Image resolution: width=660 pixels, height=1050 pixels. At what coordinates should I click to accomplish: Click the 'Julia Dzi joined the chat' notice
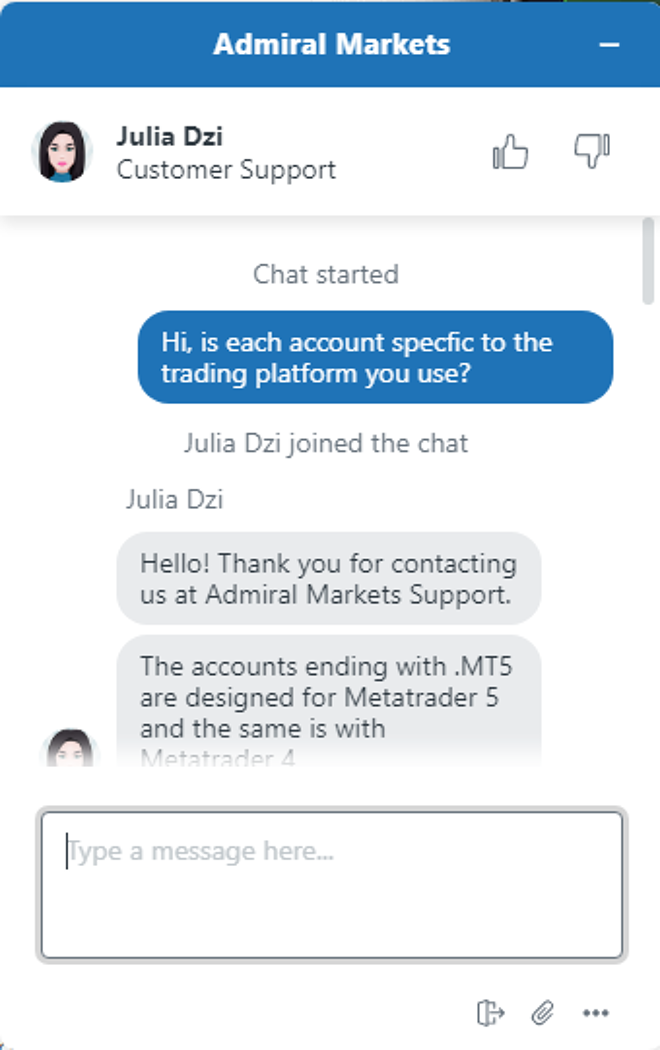click(x=325, y=443)
